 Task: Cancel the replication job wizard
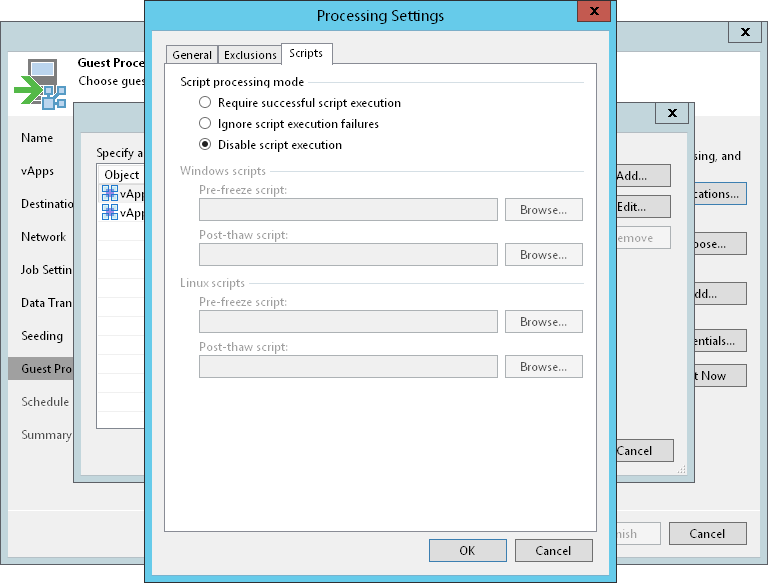tap(708, 534)
